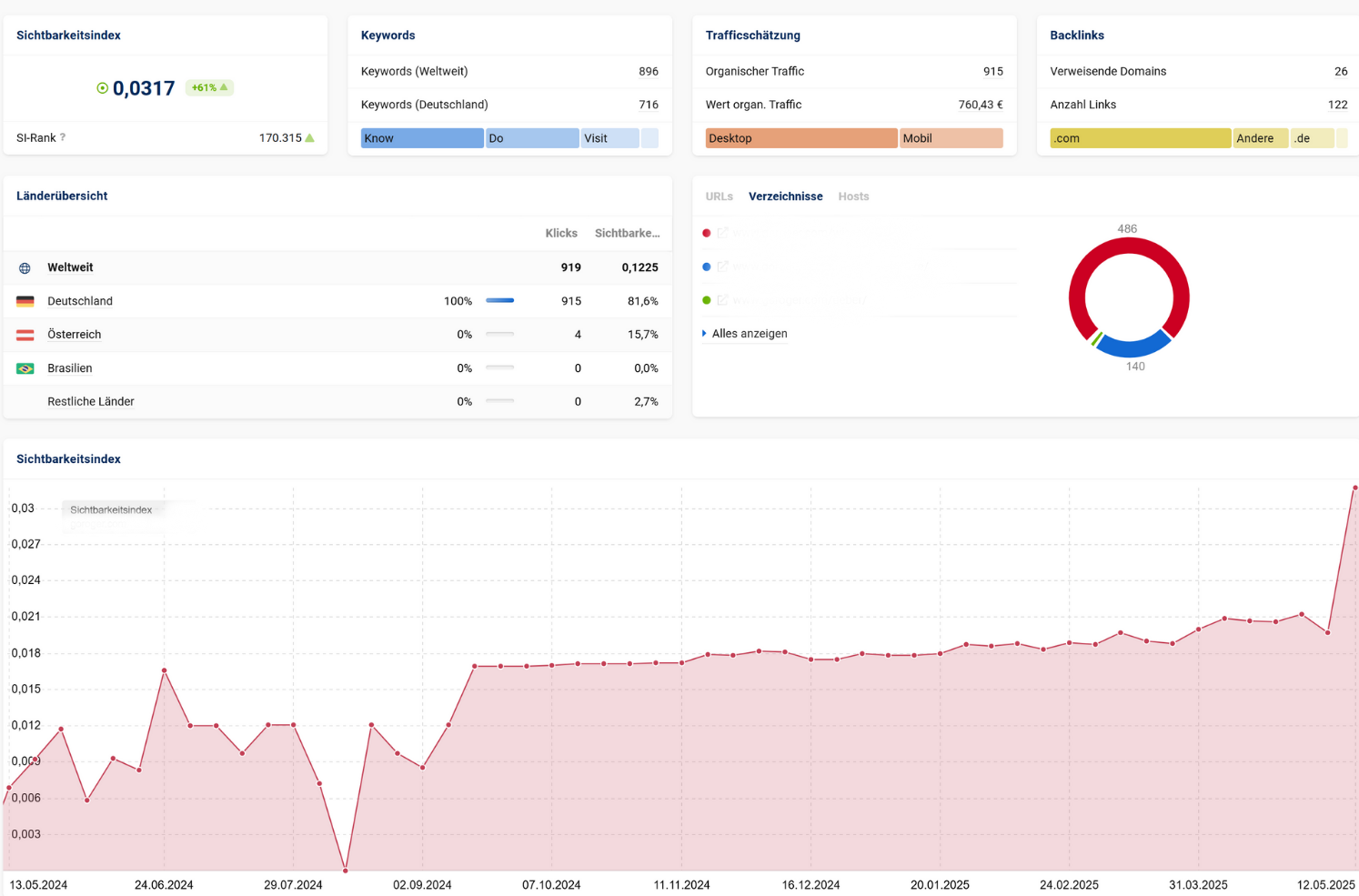Click the circle icon beside 0,0317
1359x896 pixels.
coord(102,88)
